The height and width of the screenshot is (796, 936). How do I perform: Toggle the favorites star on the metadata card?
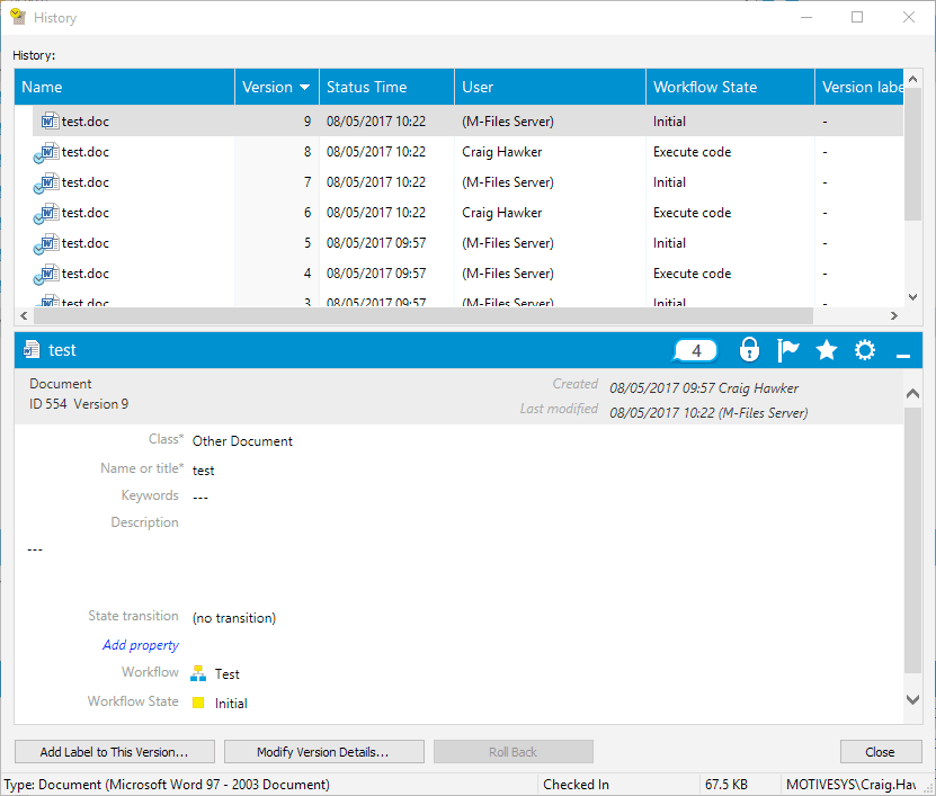point(827,350)
